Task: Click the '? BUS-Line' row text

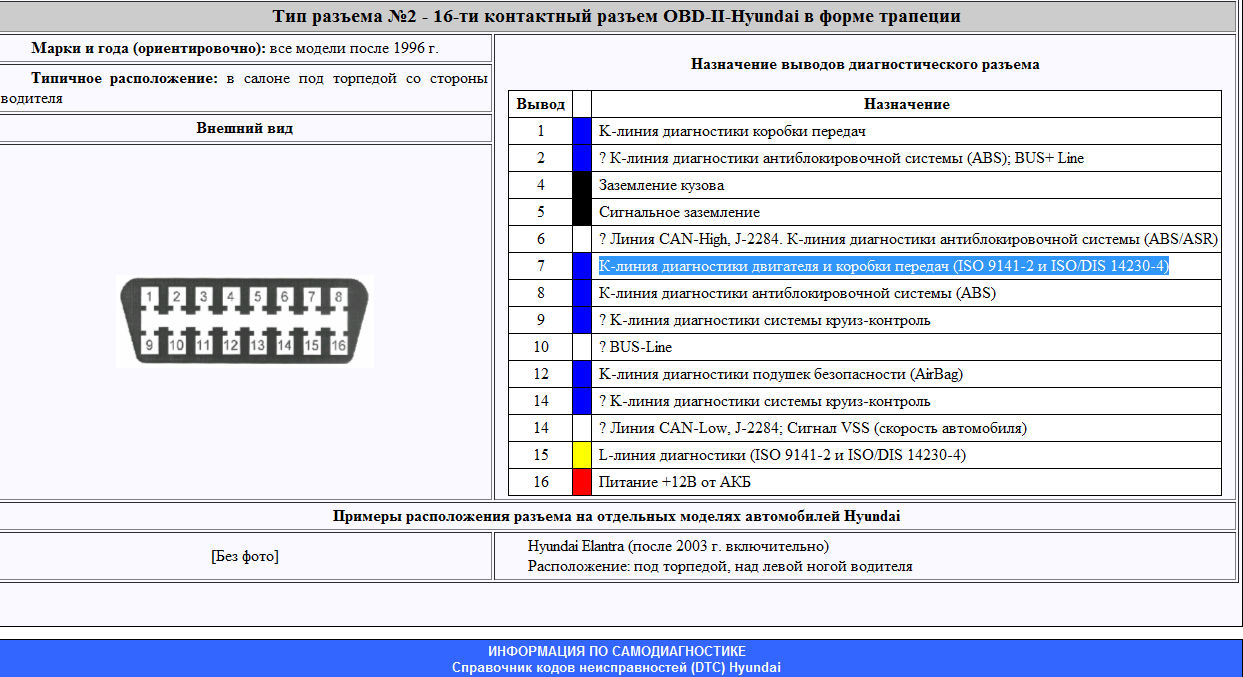Action: (x=635, y=347)
